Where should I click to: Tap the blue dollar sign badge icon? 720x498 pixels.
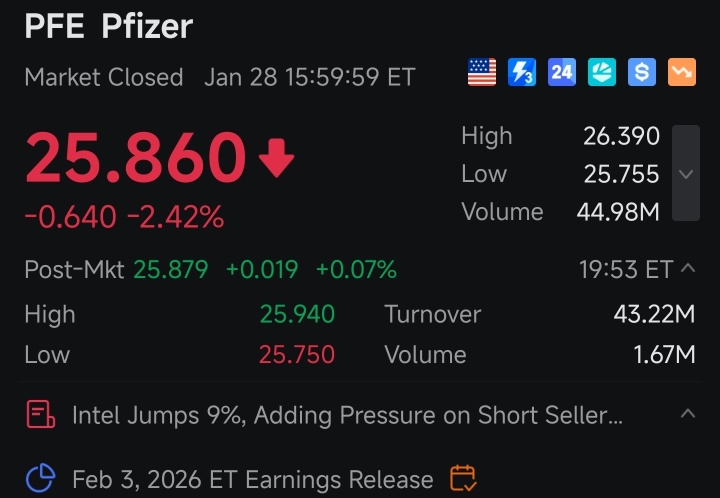pos(641,72)
